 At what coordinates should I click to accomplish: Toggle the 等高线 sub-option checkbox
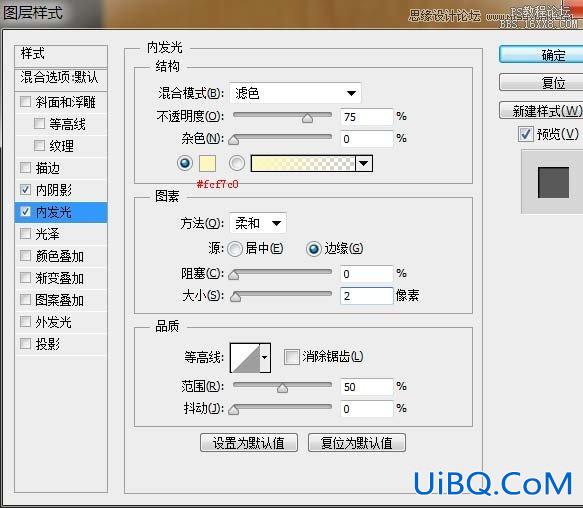[39, 123]
